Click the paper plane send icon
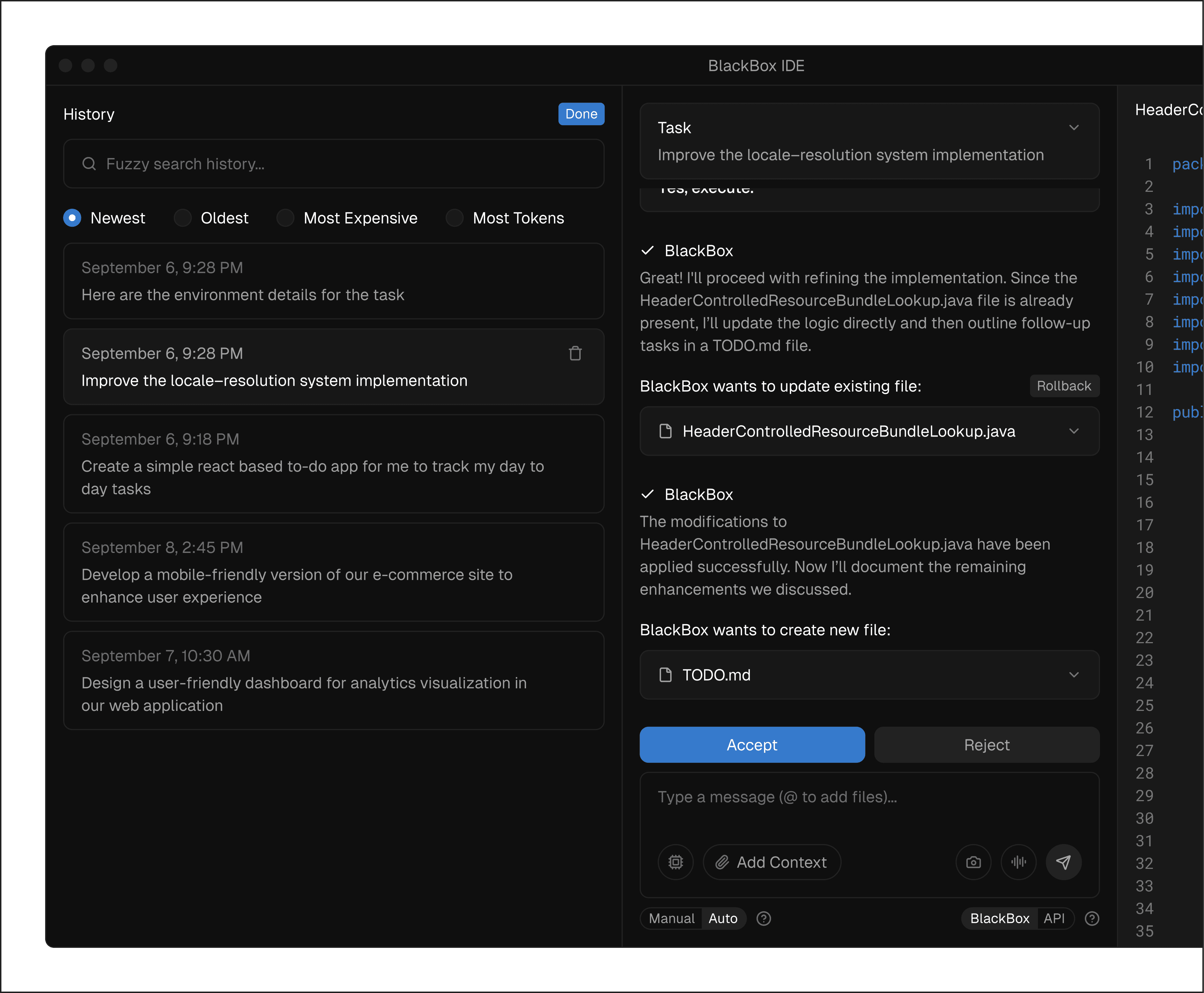The image size is (1204, 993). click(x=1063, y=862)
